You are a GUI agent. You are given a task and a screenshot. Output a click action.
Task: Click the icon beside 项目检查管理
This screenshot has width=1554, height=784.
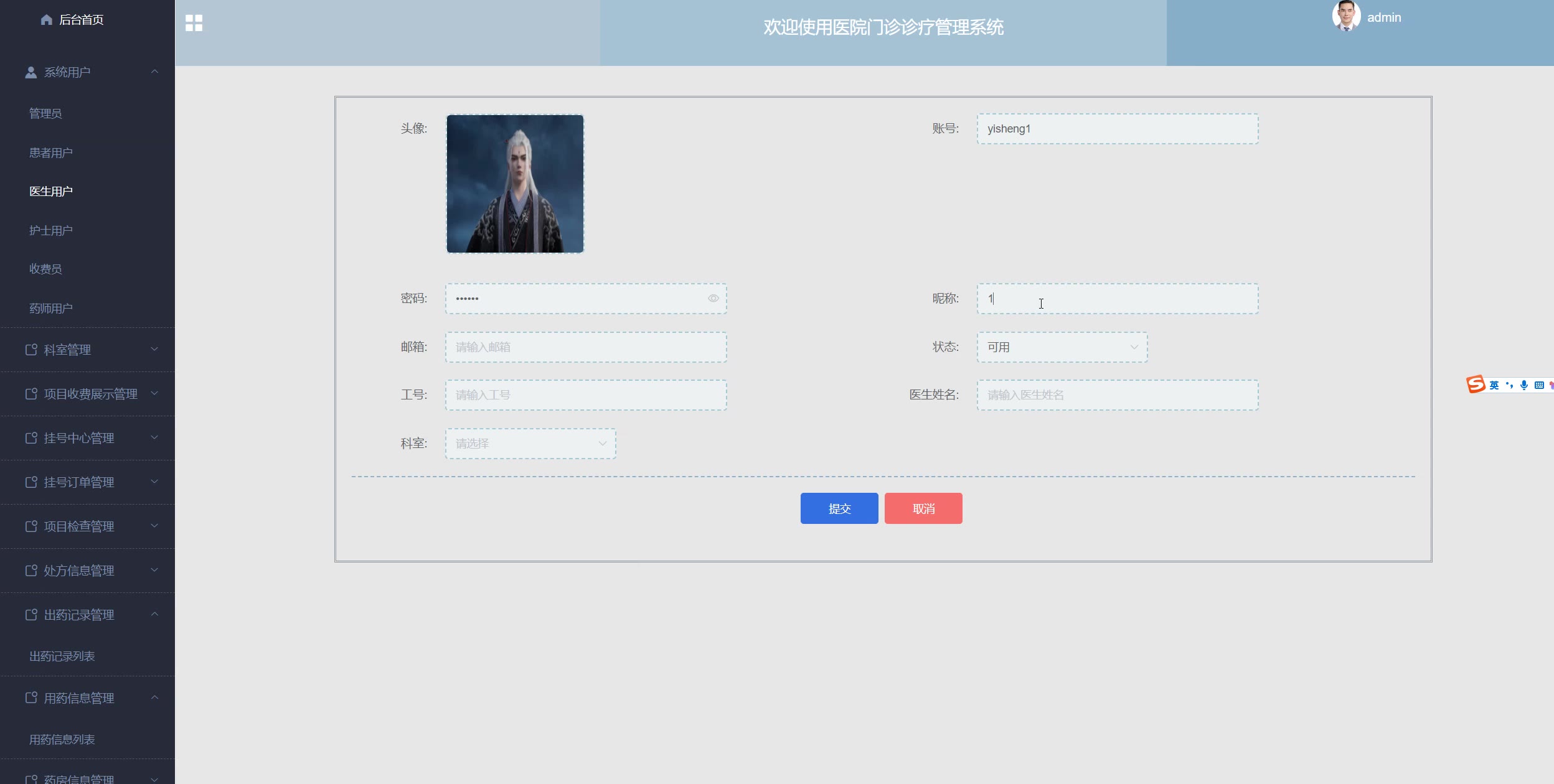click(x=31, y=526)
